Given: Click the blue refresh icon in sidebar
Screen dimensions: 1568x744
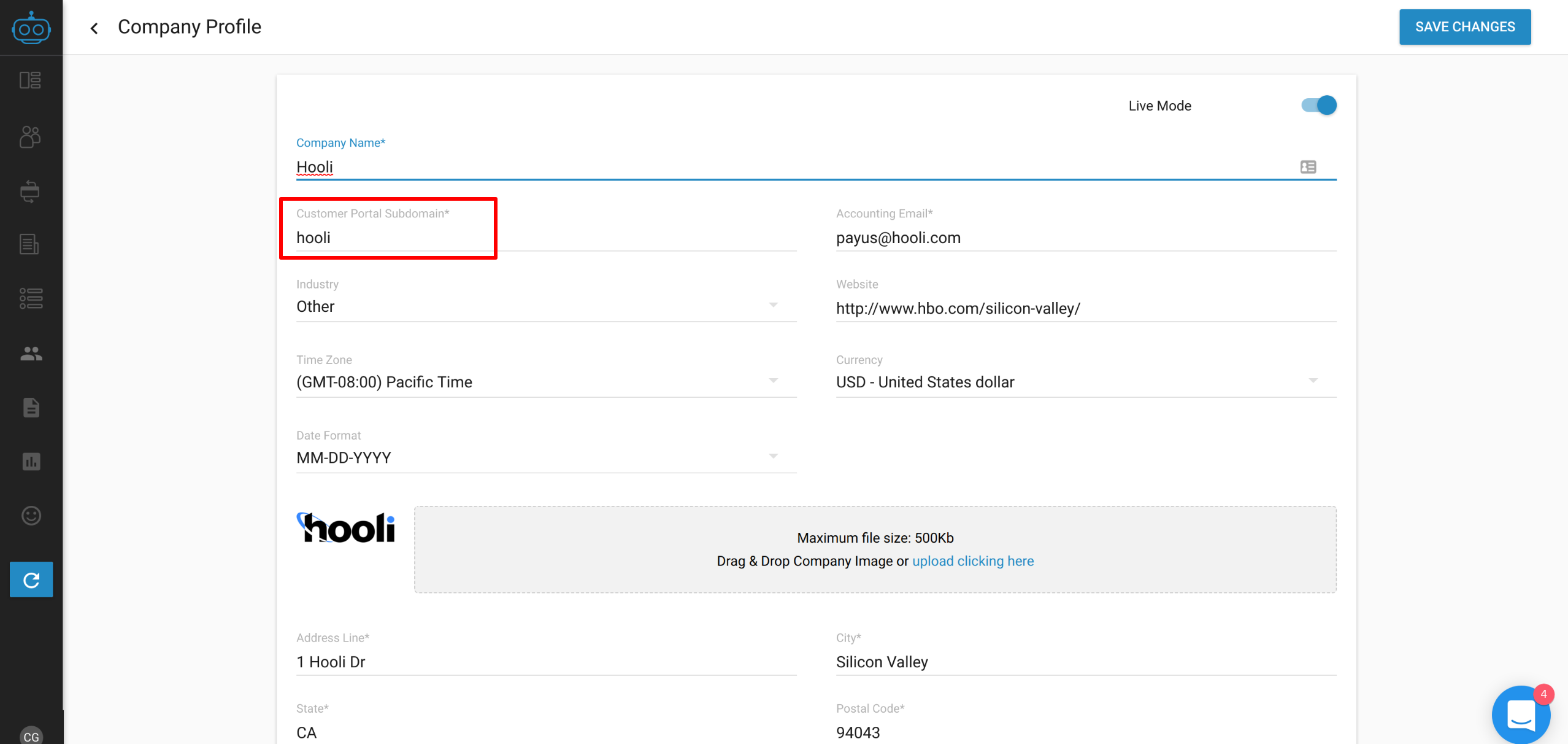Looking at the screenshot, I should pos(31,579).
